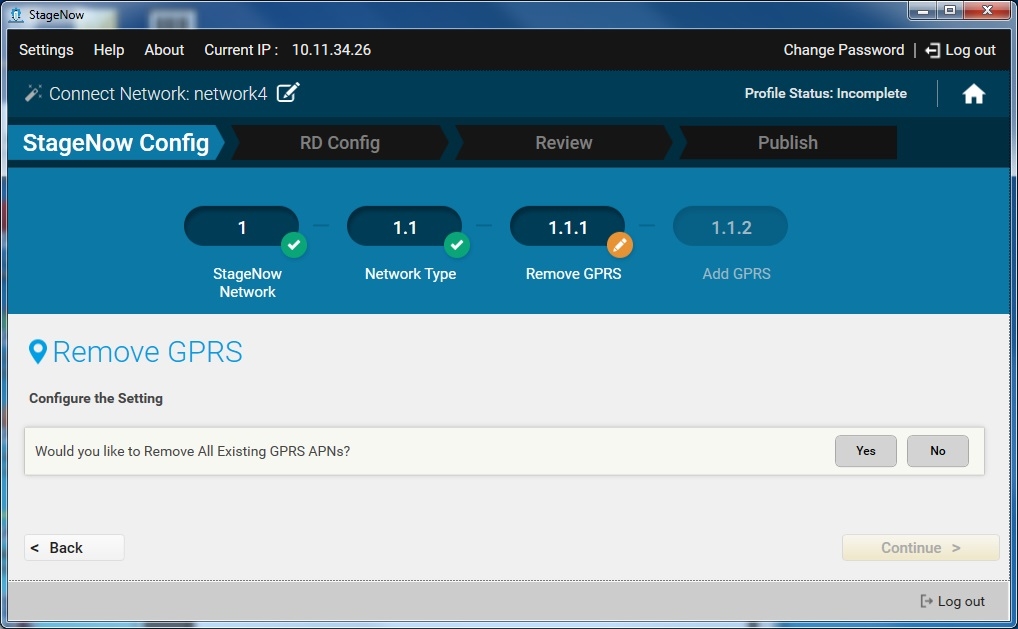Switch to the RD Config tab
The width and height of the screenshot is (1018, 629).
[x=339, y=143]
